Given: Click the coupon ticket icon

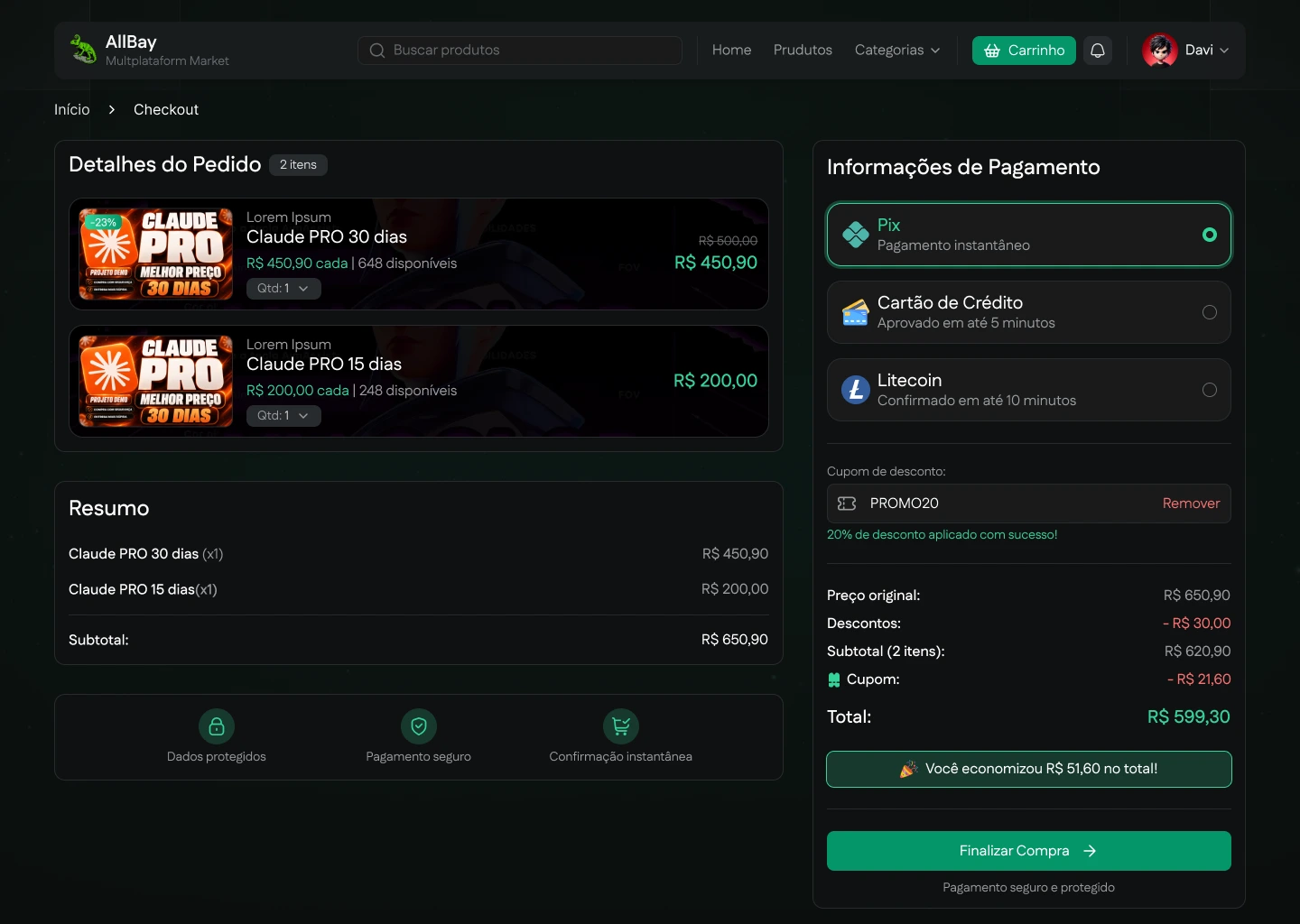Looking at the screenshot, I should click(847, 504).
